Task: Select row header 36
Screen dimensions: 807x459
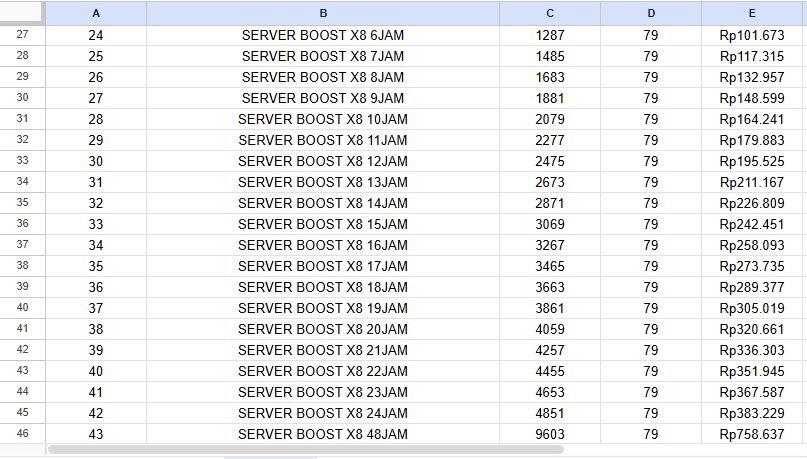Action: pos(22,224)
